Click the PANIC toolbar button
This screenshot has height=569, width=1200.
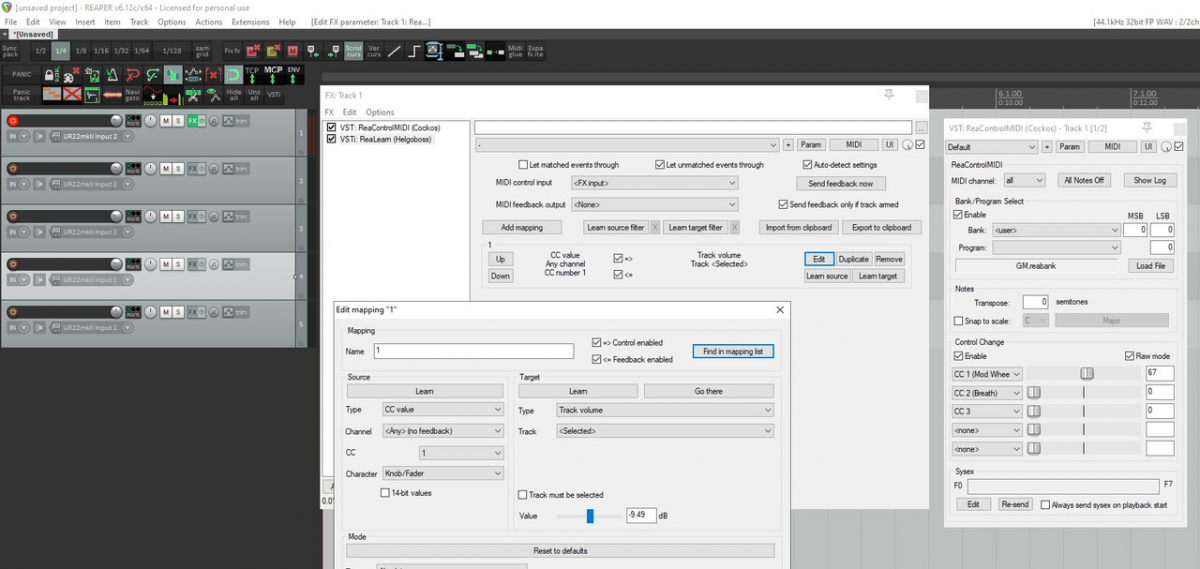22,74
